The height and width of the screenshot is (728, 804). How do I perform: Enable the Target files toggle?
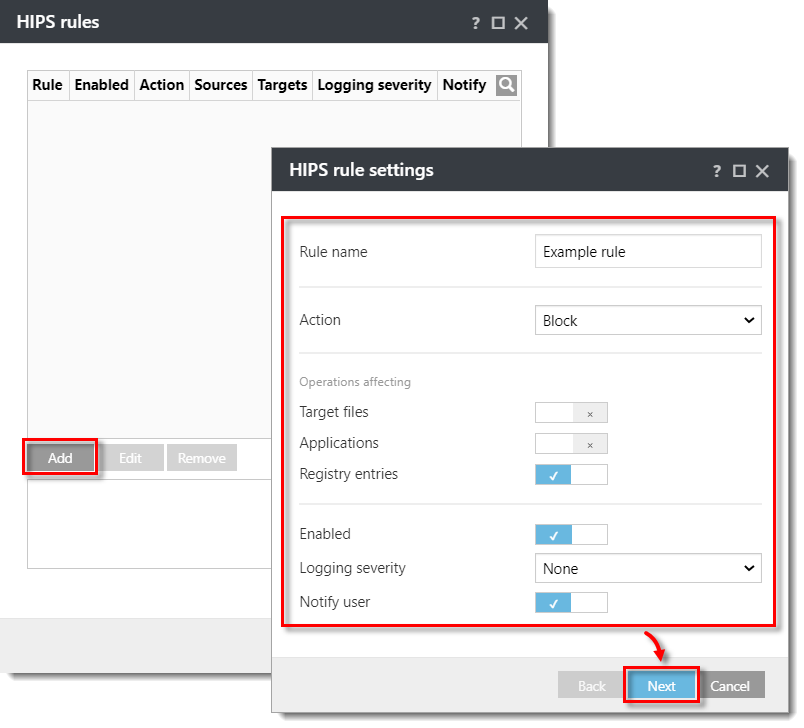coord(571,413)
